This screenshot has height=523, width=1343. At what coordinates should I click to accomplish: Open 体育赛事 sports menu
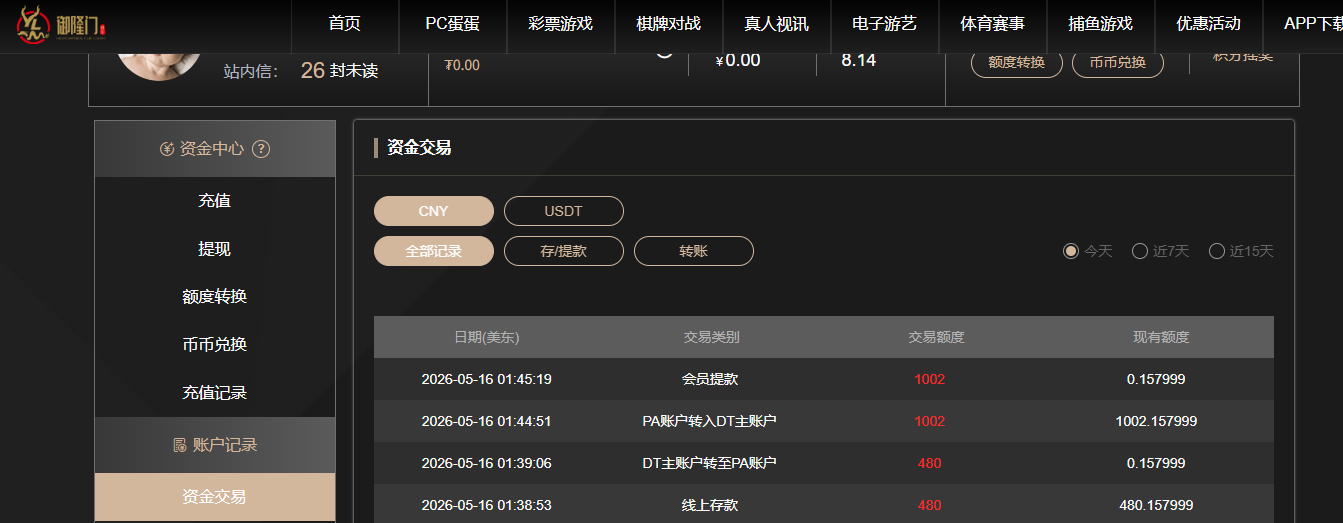[x=992, y=24]
